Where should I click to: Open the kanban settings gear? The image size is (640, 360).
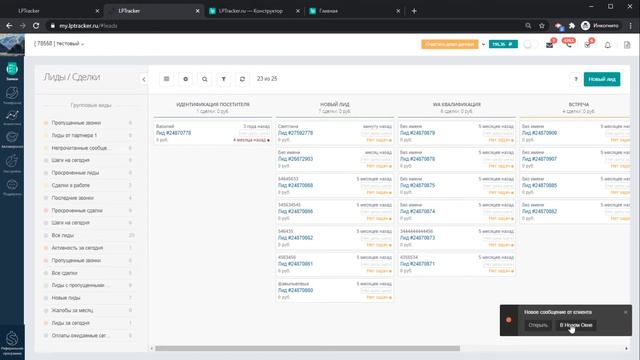[185, 79]
